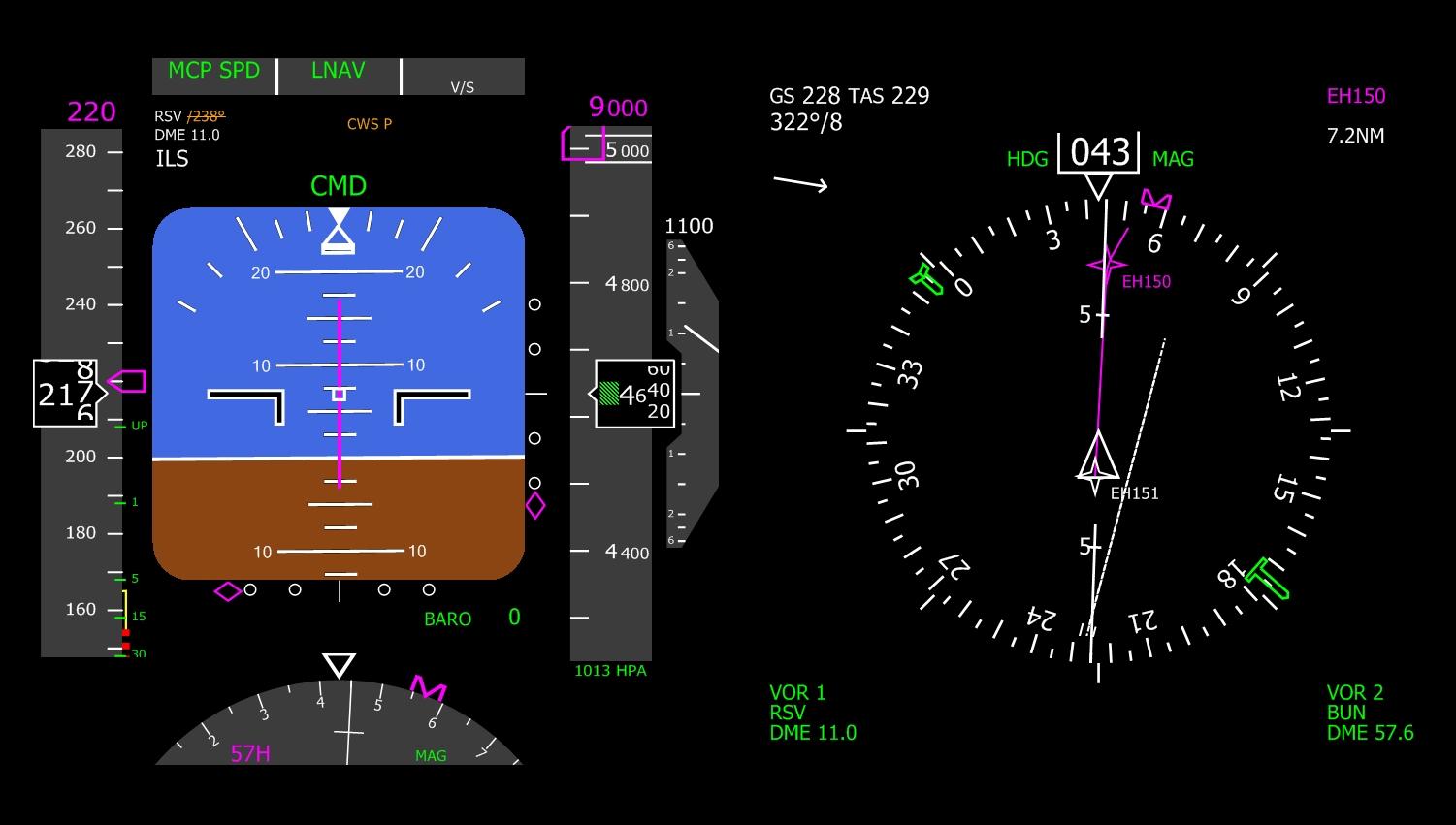1456x825 pixels.
Task: Click the magenta selected speed 220 readout
Action: (91, 112)
